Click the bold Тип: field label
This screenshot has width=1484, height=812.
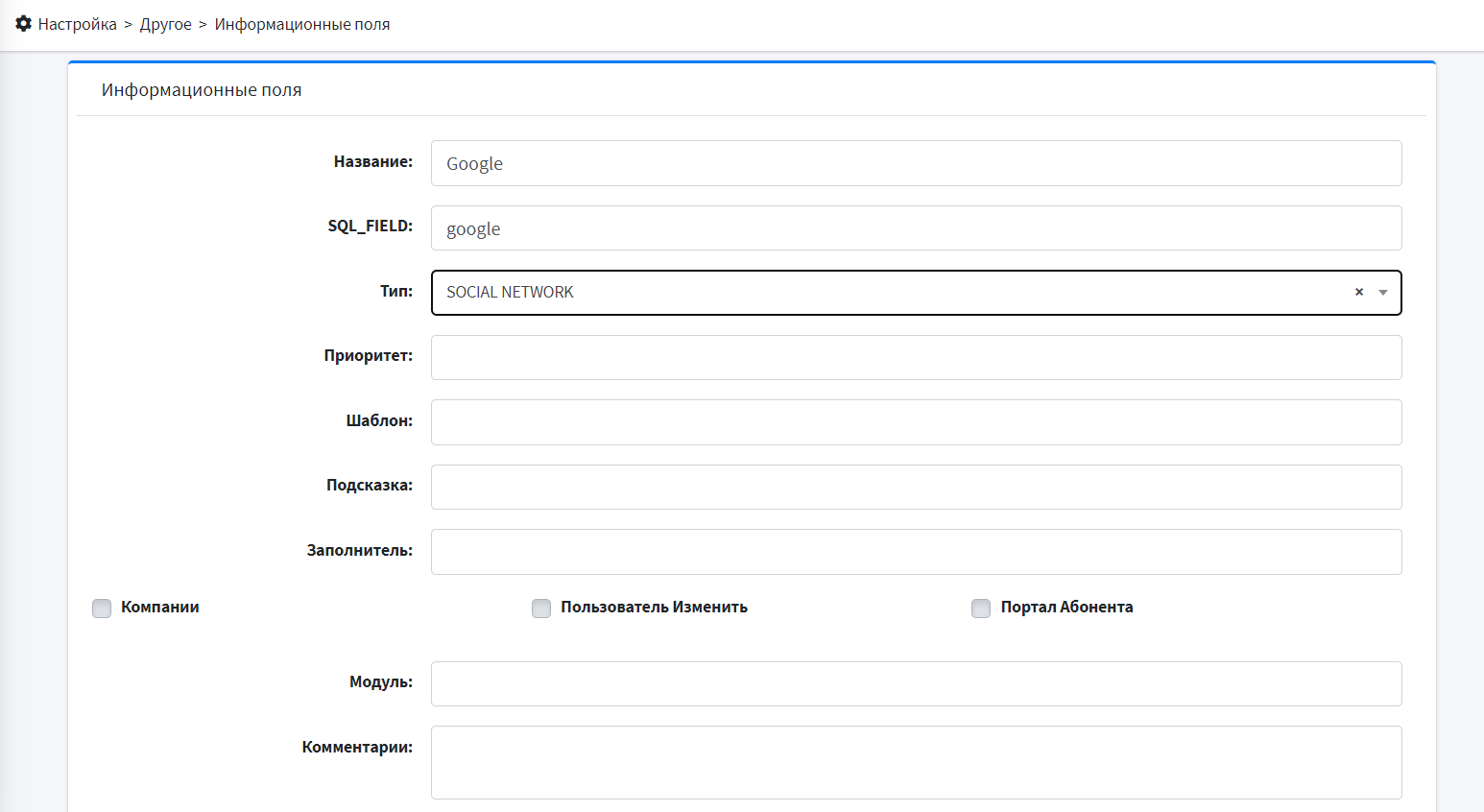[395, 291]
